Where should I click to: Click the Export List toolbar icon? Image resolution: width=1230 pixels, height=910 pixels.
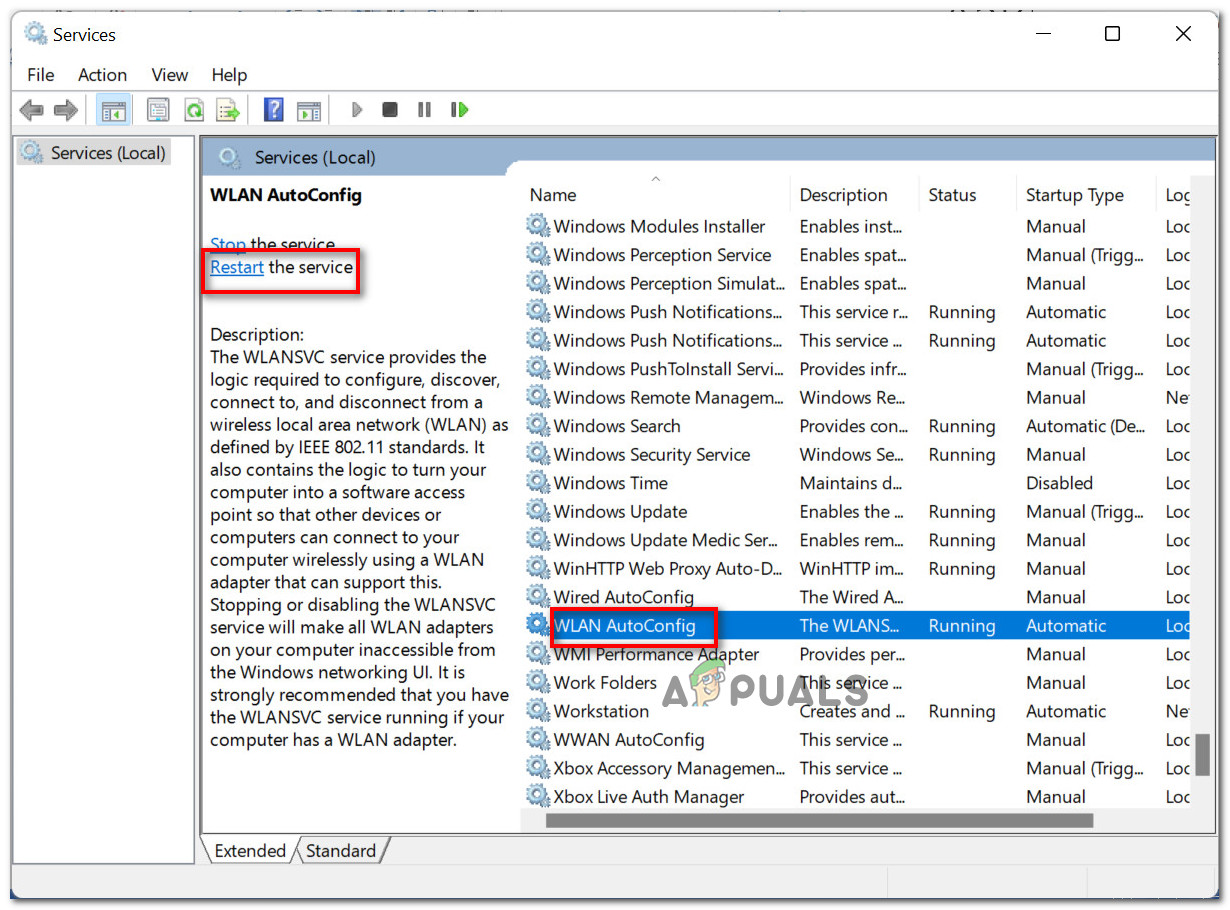point(228,110)
